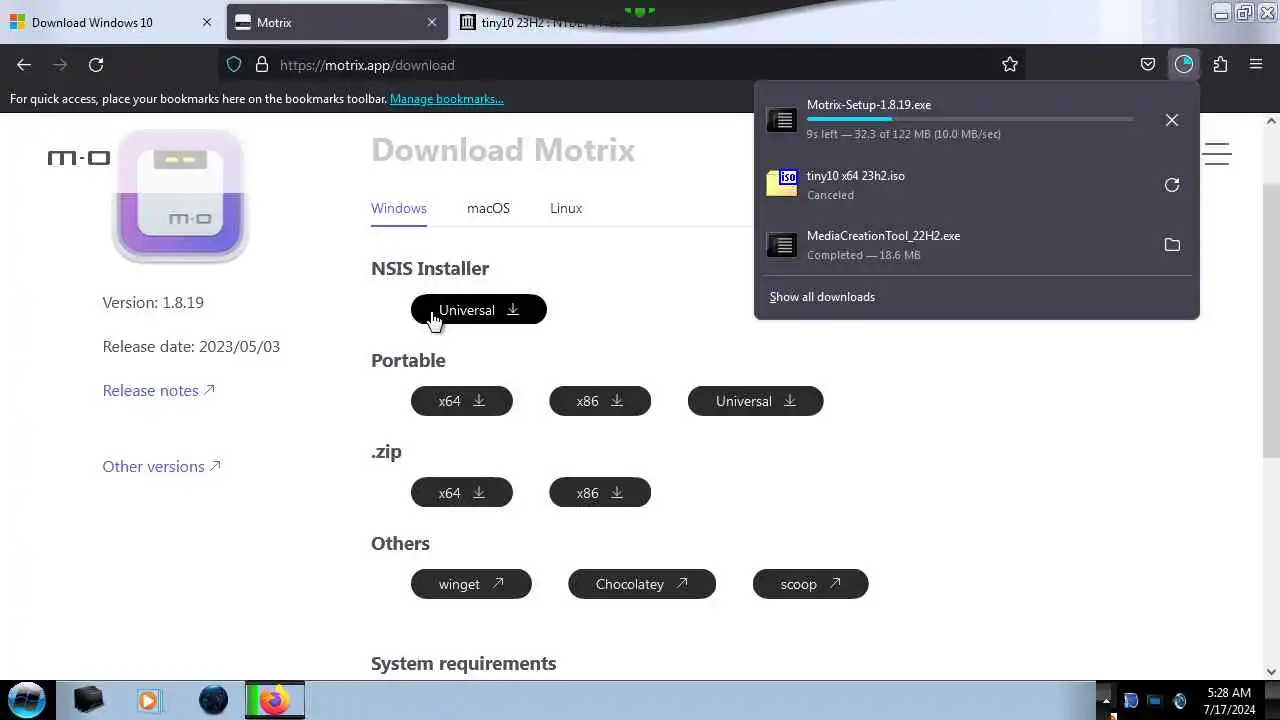
Task: Show hidden system tray icons
Action: 1105,700
